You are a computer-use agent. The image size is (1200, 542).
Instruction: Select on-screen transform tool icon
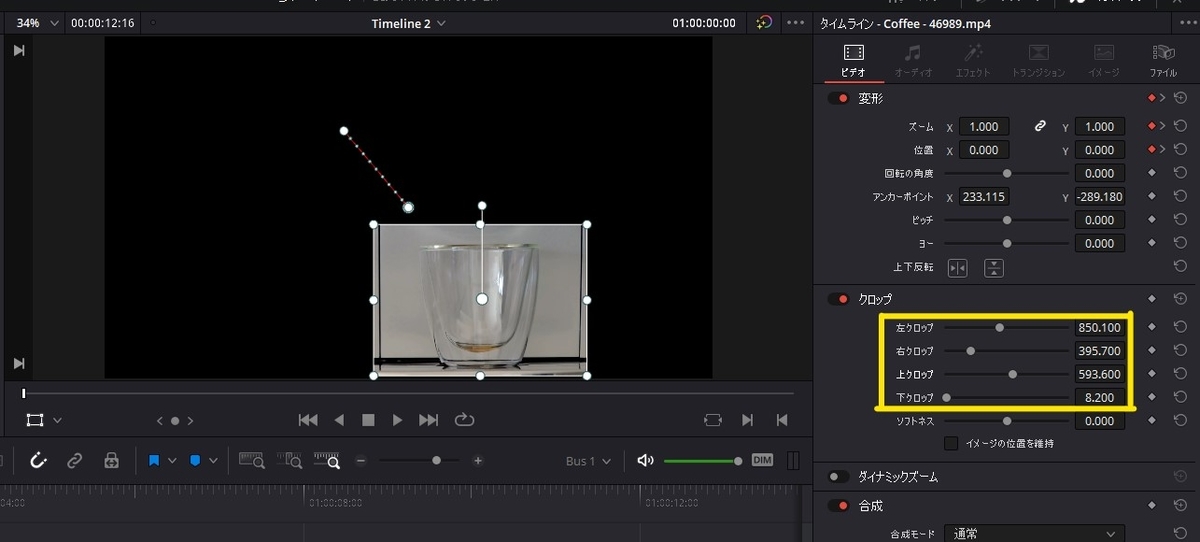coord(35,420)
